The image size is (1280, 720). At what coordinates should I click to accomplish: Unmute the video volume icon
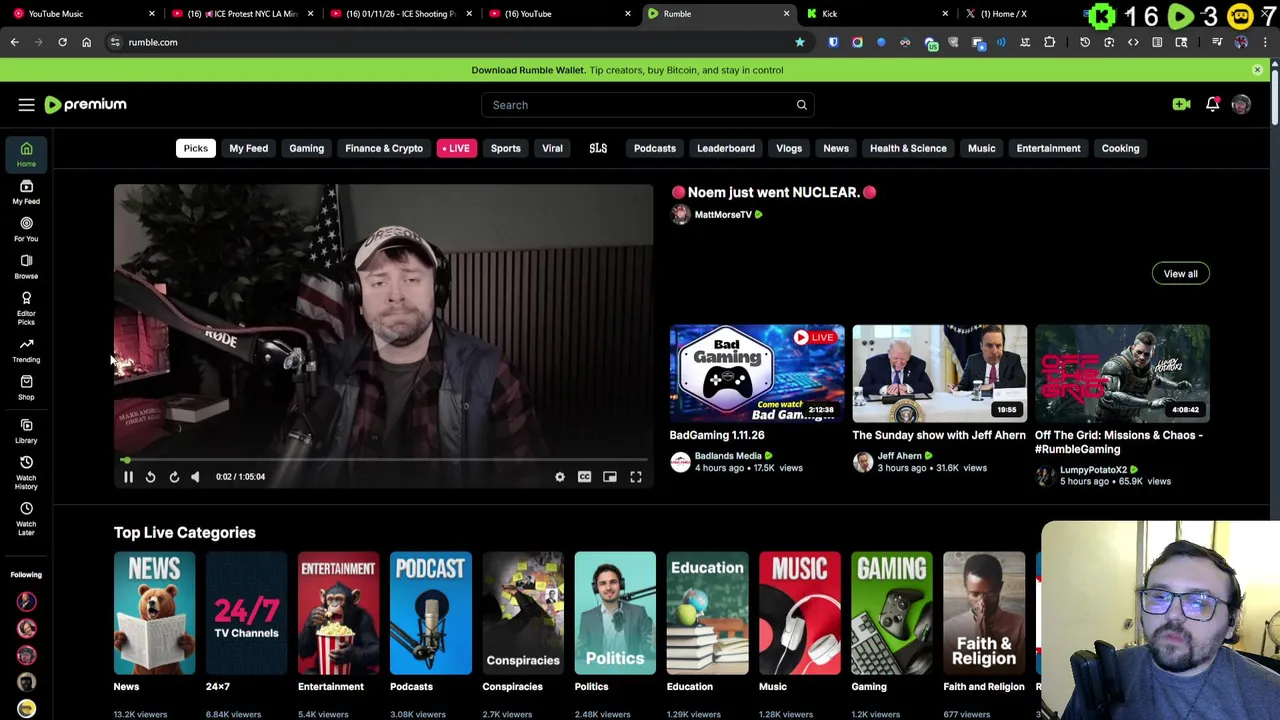(195, 477)
